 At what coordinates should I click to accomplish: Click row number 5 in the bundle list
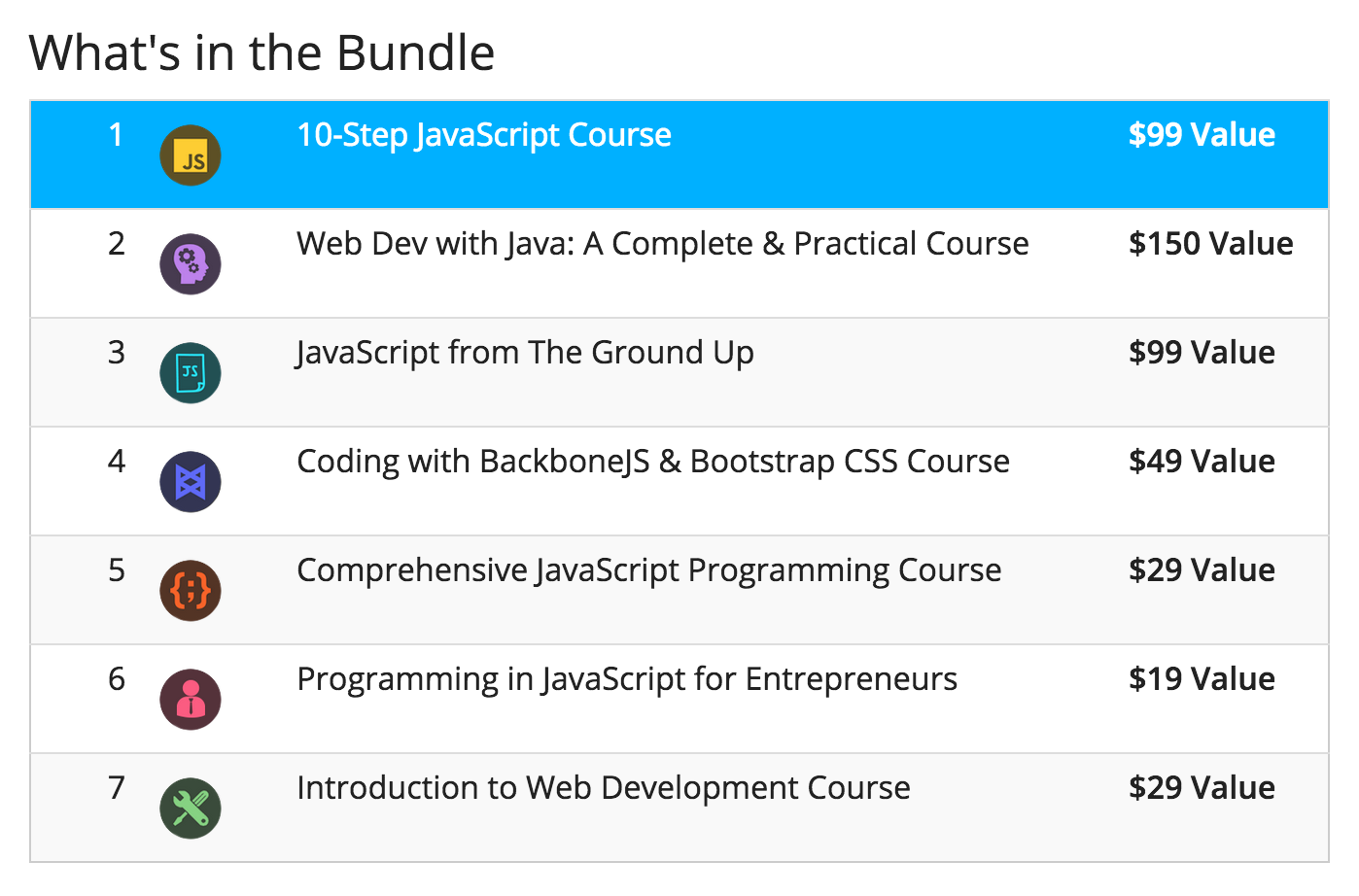pyautogui.click(x=117, y=570)
